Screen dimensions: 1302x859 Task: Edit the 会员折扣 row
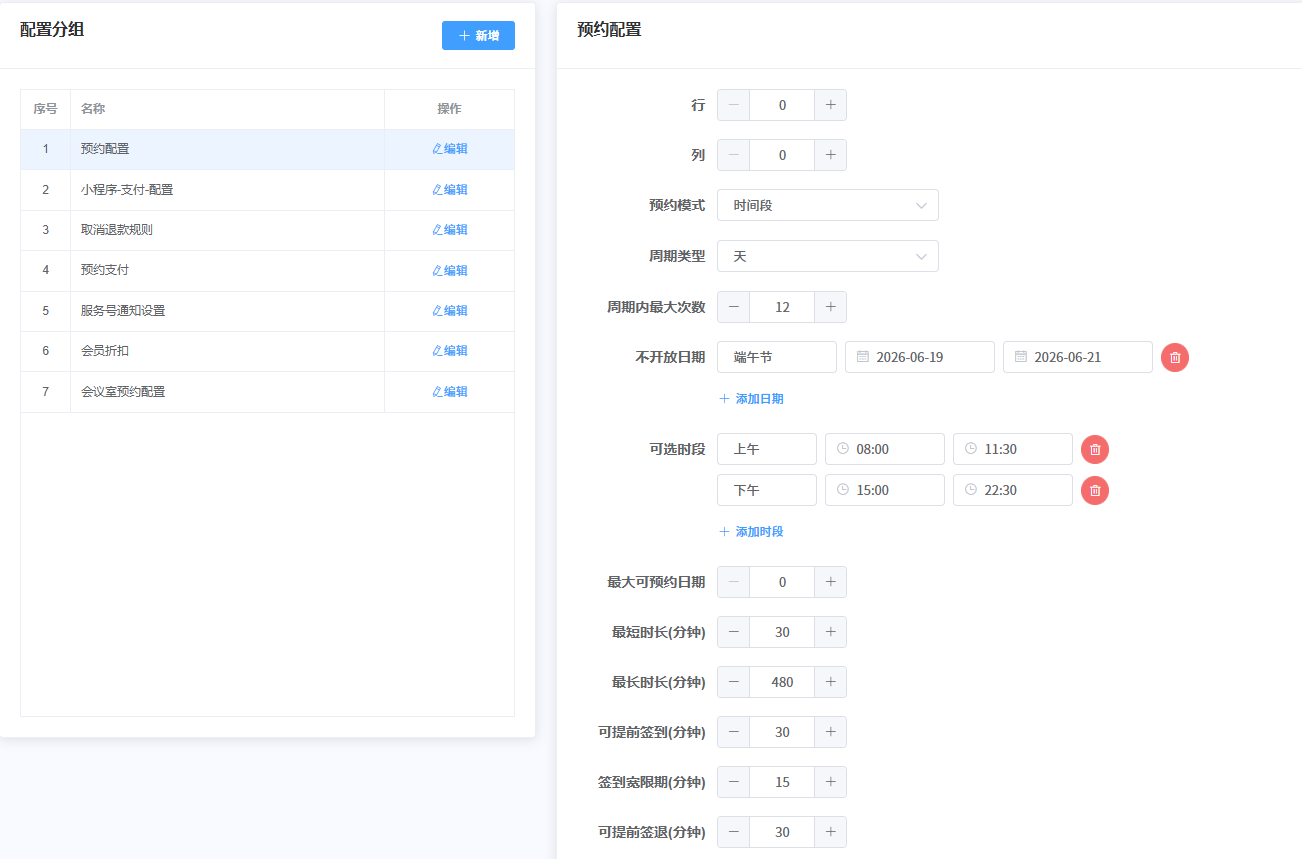pyautogui.click(x=450, y=351)
